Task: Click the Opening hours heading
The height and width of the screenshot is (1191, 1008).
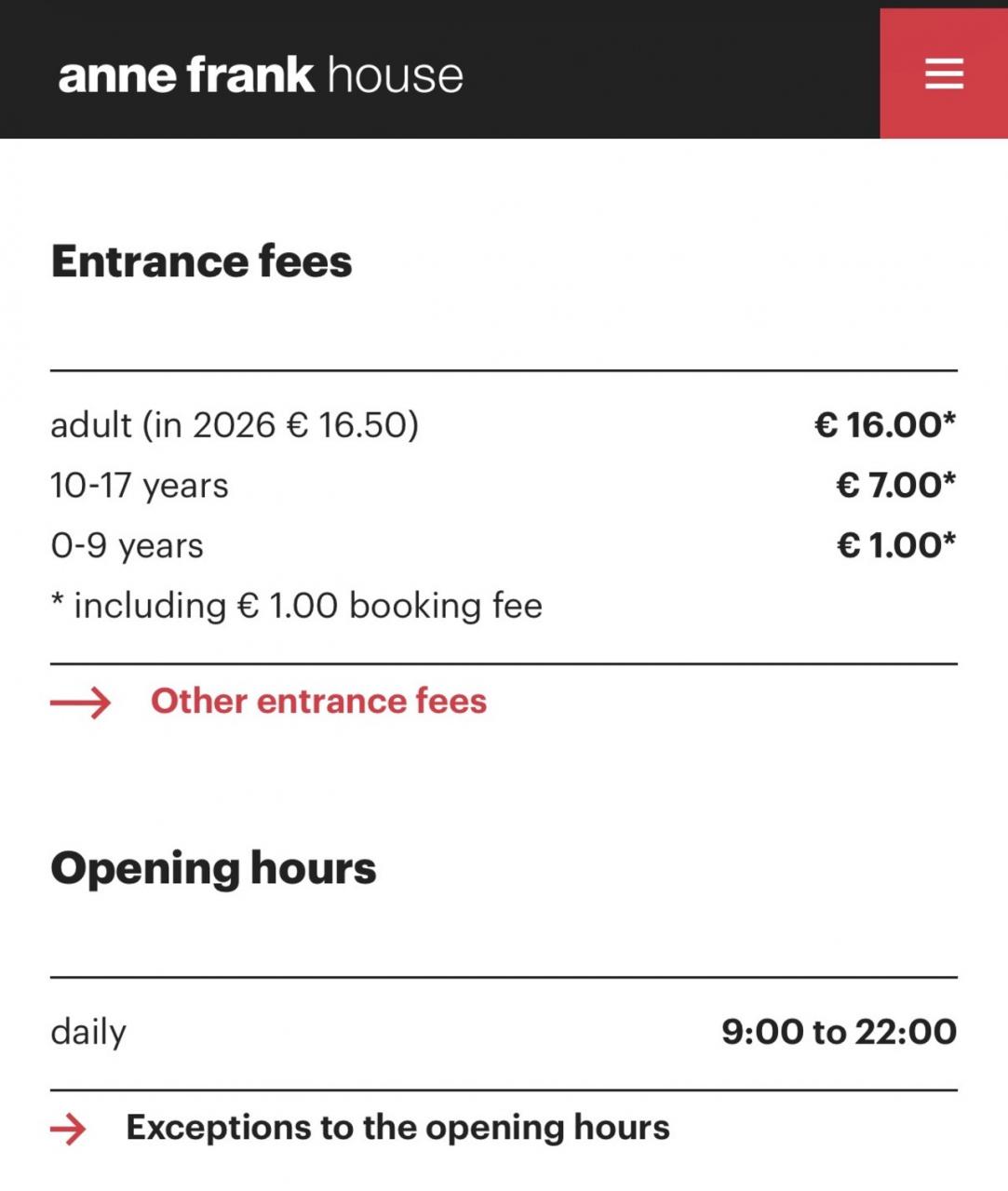Action: (x=213, y=868)
